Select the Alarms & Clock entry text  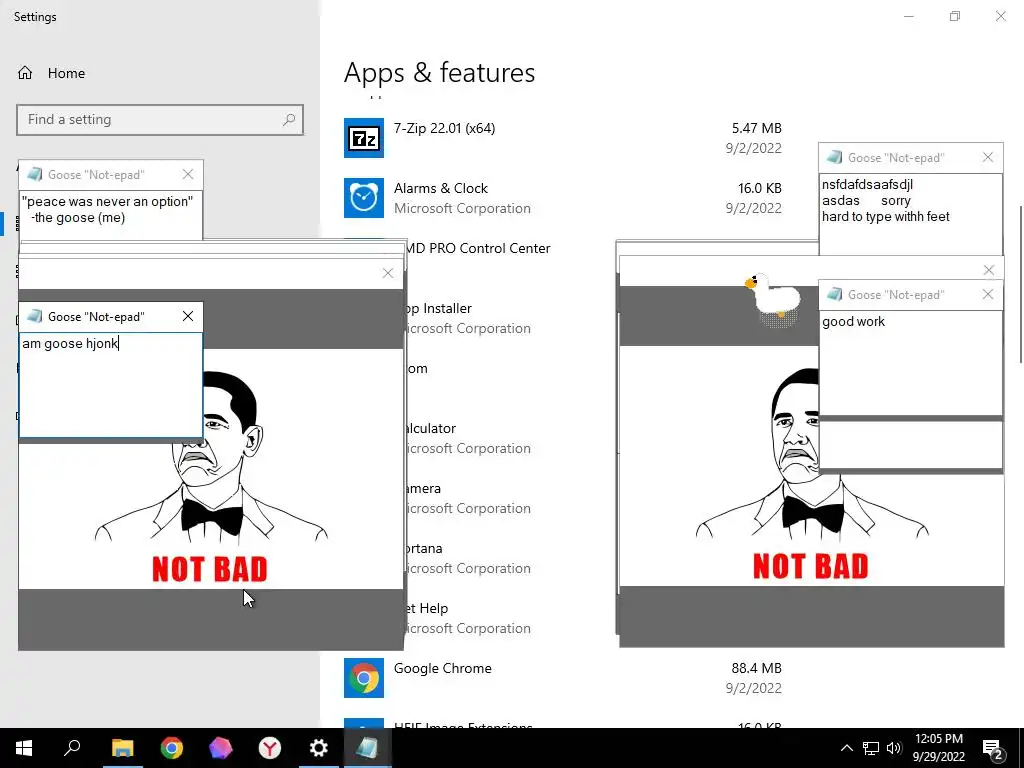(x=441, y=188)
